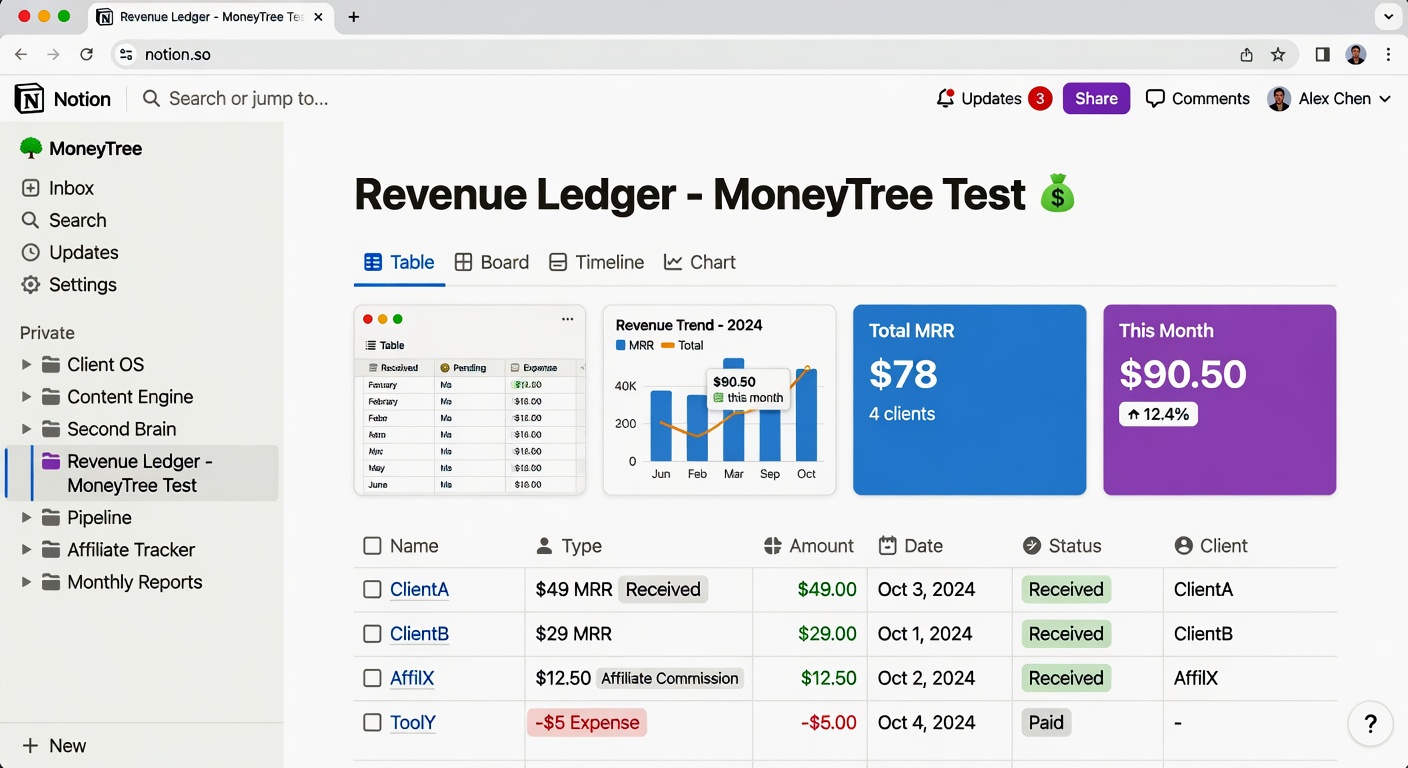Open a new browser tab with plus
This screenshot has height=768, width=1408.
coord(354,17)
